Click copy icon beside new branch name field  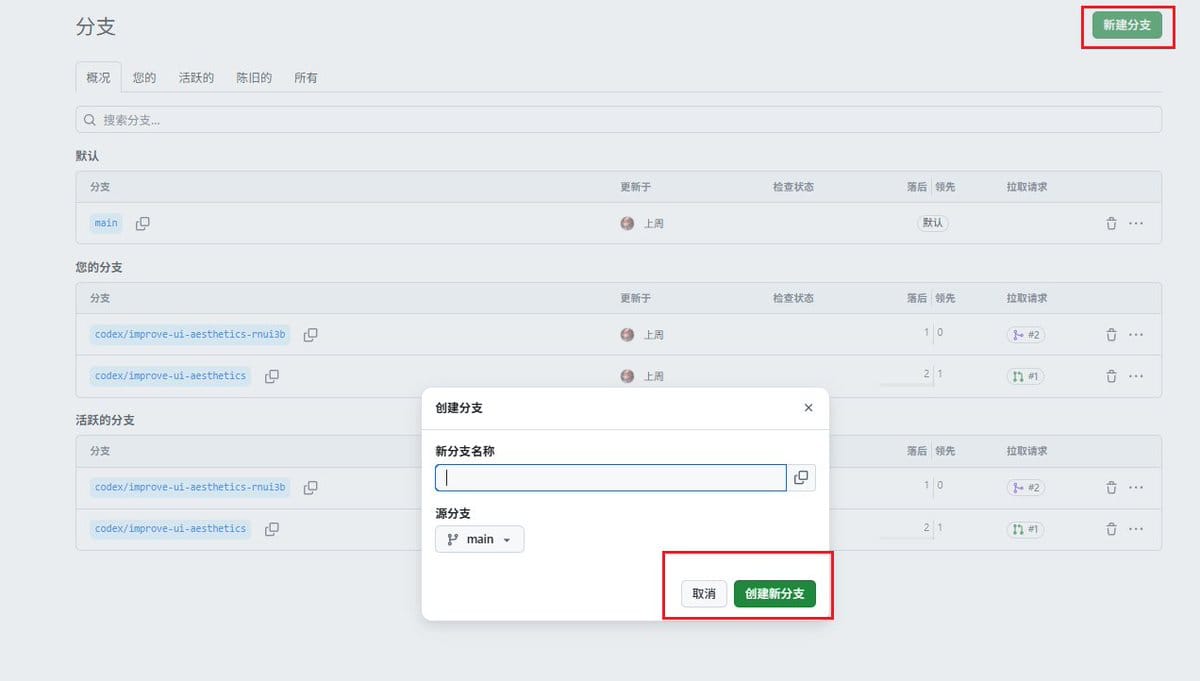click(x=801, y=478)
